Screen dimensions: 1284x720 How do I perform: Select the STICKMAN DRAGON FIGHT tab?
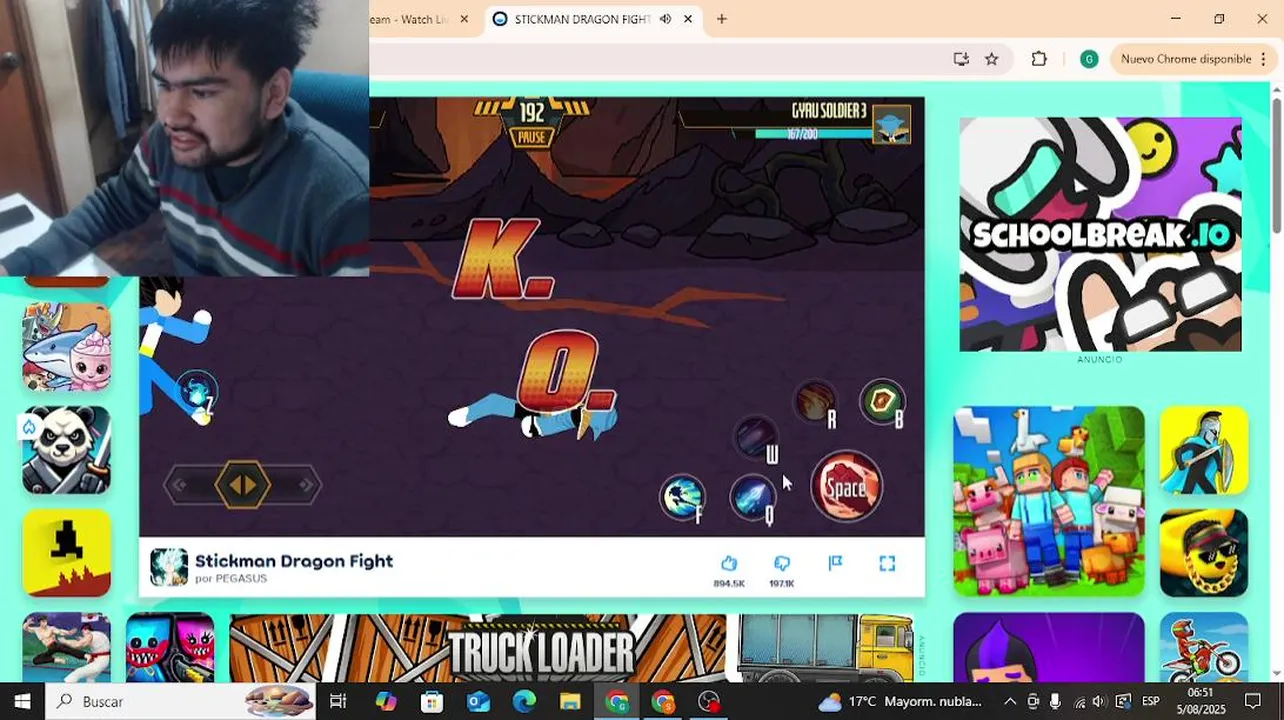coord(582,19)
